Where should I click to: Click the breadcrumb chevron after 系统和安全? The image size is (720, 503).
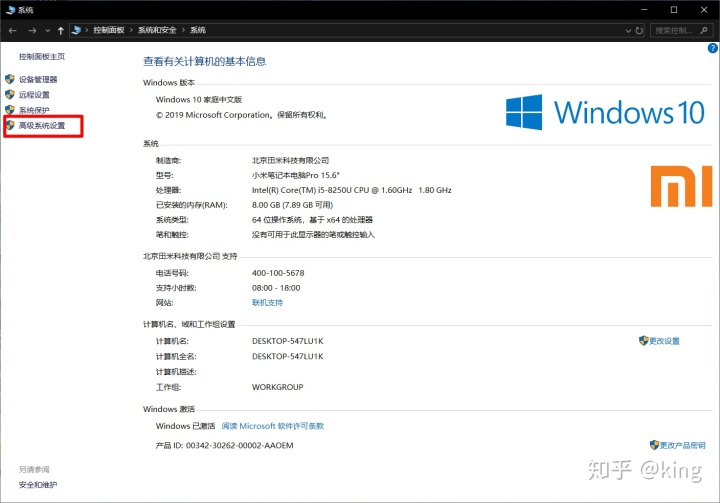pyautogui.click(x=183, y=30)
